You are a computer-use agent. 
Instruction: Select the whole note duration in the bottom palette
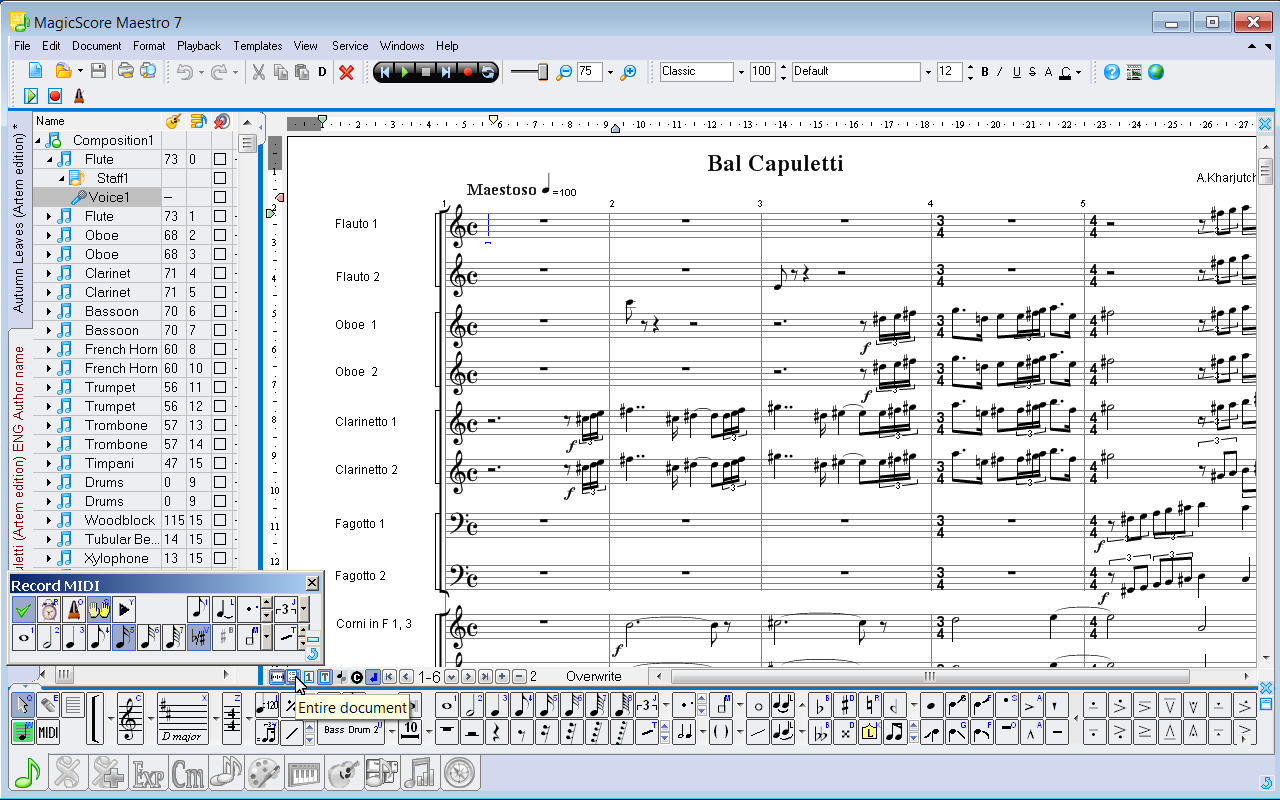(447, 705)
